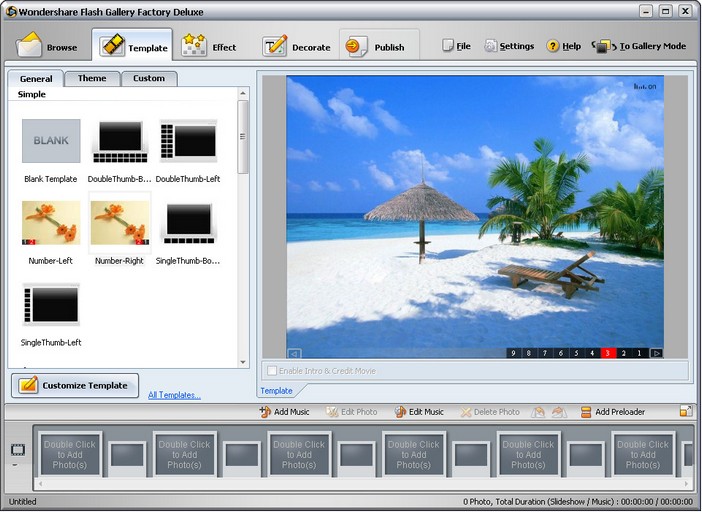Image resolution: width=702 pixels, height=512 pixels.
Task: Select the Custom templates tab
Action: (x=149, y=78)
